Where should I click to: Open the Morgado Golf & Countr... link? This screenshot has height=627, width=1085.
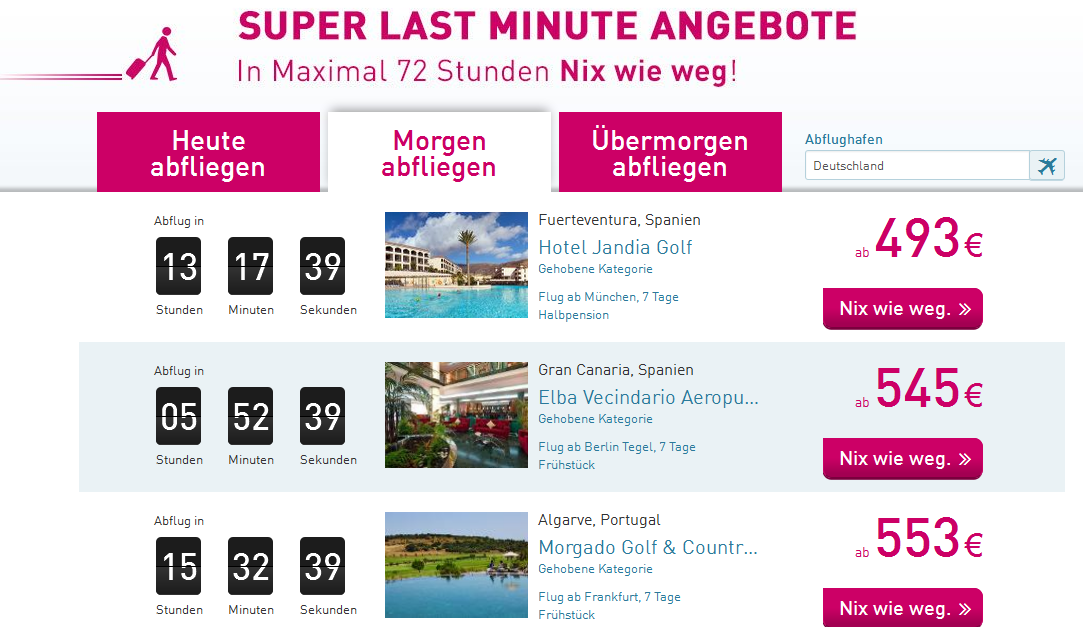pyautogui.click(x=648, y=547)
